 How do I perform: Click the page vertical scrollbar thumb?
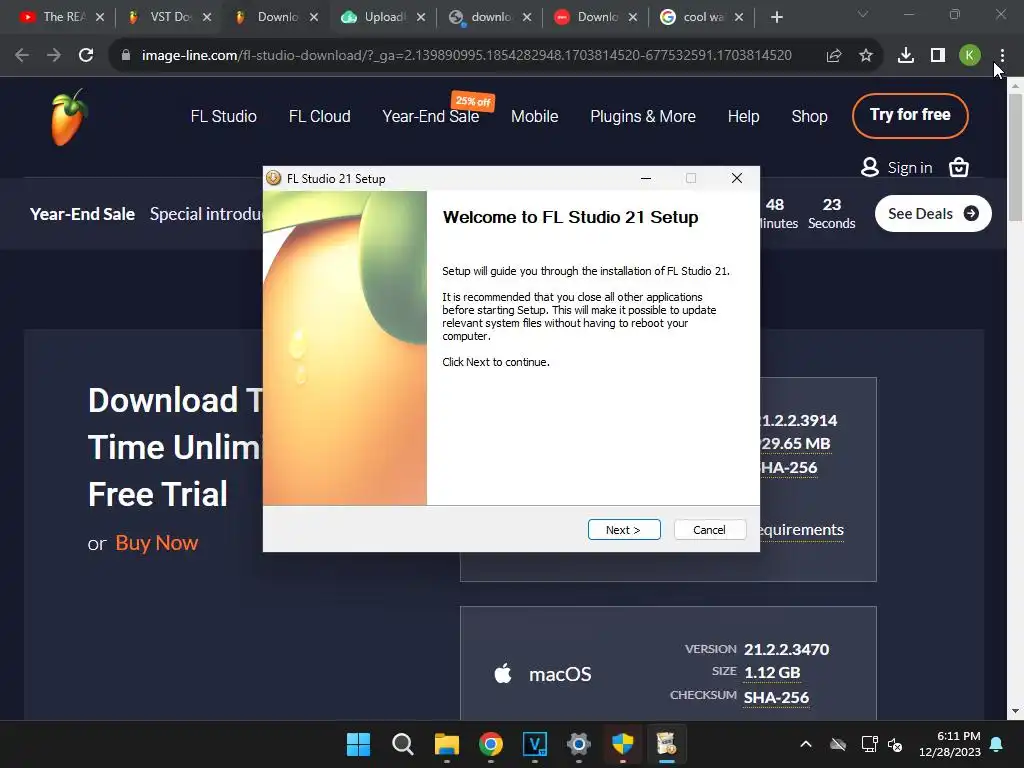coord(1015,157)
